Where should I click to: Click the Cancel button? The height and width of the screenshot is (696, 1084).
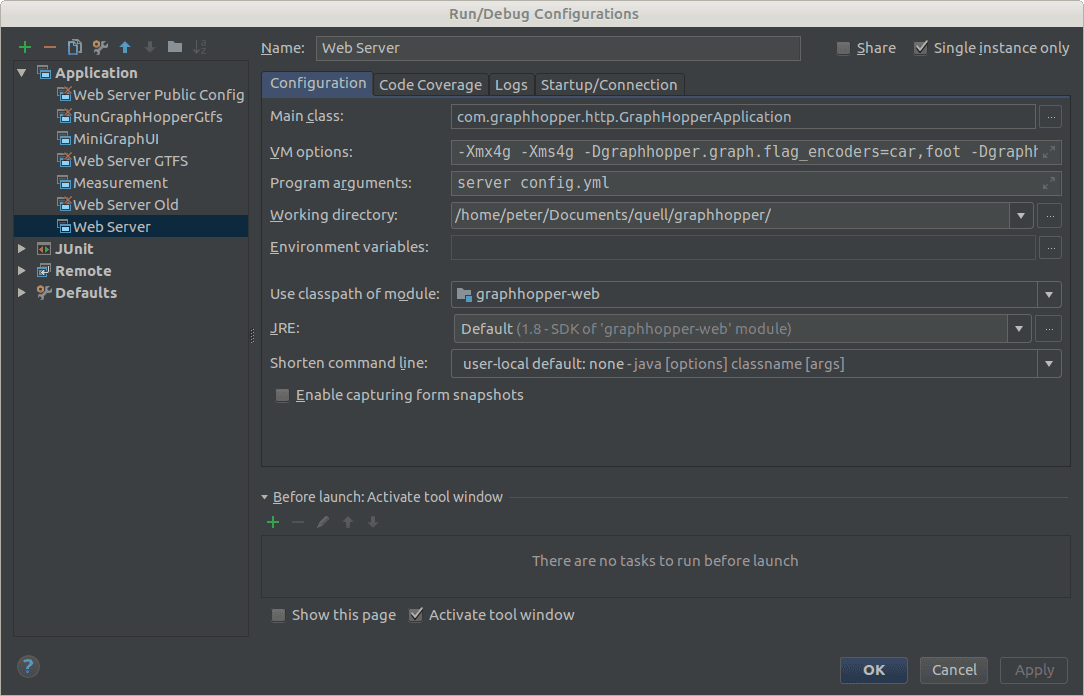[x=954, y=670]
